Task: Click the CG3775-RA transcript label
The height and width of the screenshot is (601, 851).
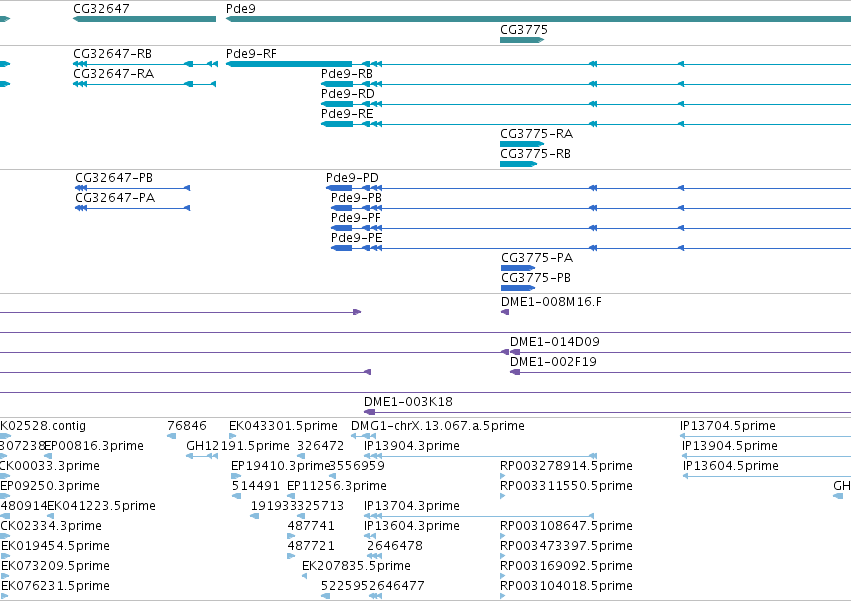Action: [536, 134]
